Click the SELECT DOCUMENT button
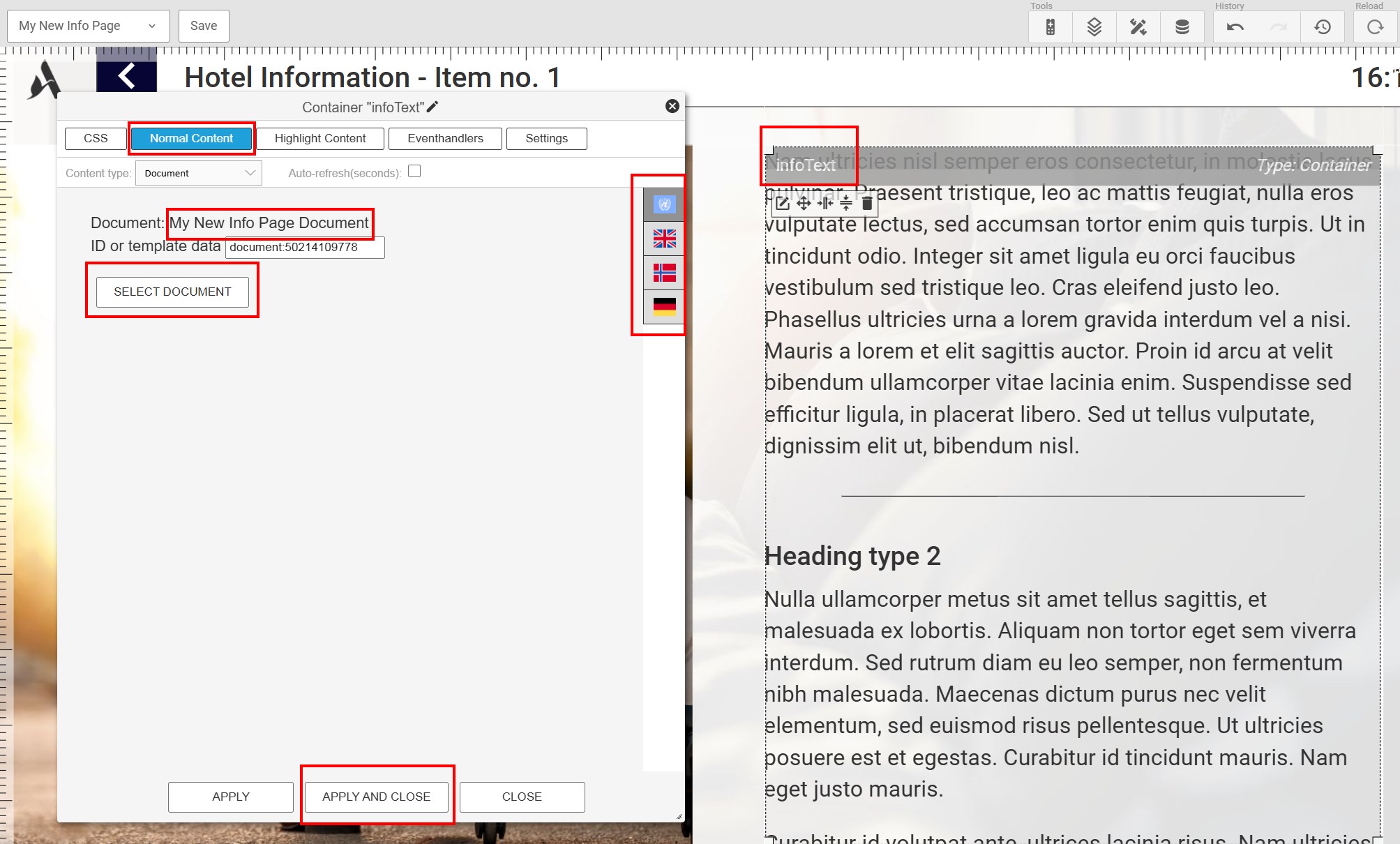Viewport: 1400px width, 844px height. (171, 292)
